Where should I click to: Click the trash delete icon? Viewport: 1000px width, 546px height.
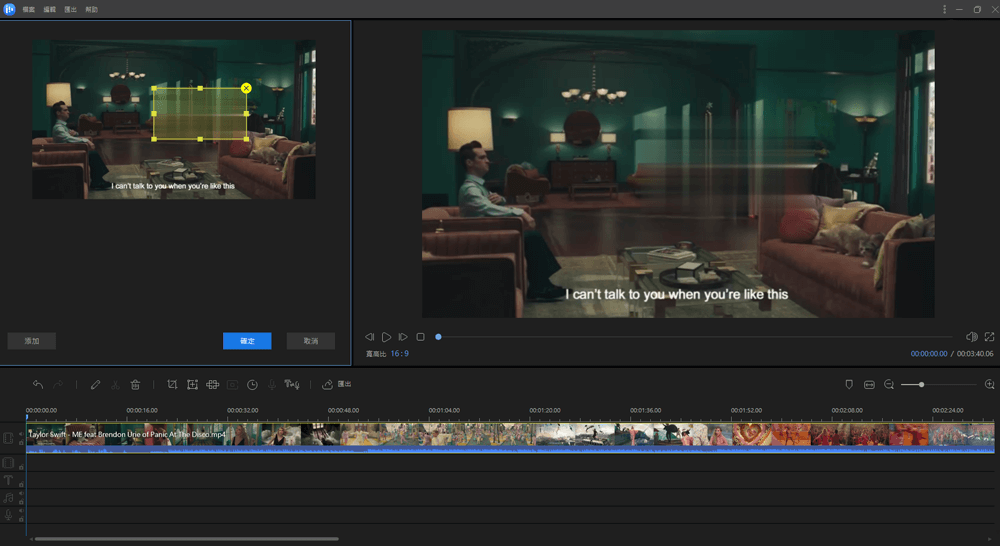pyautogui.click(x=135, y=385)
